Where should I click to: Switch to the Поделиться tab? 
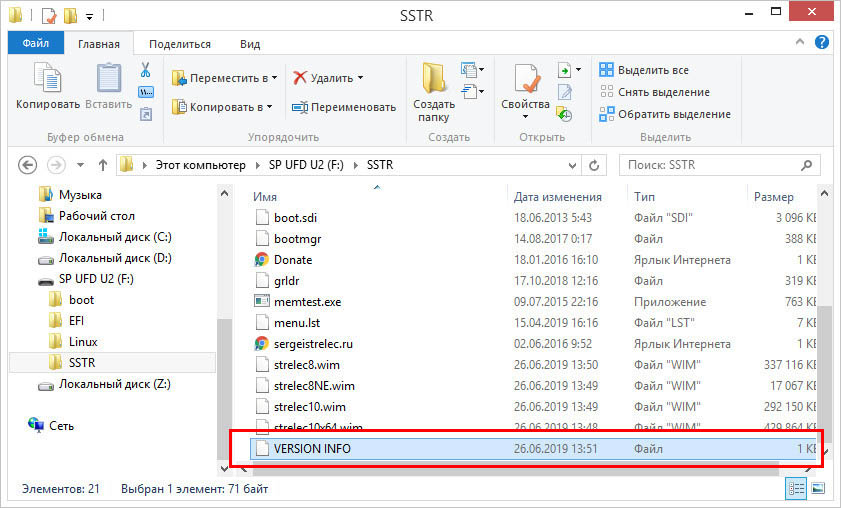pyautogui.click(x=180, y=44)
